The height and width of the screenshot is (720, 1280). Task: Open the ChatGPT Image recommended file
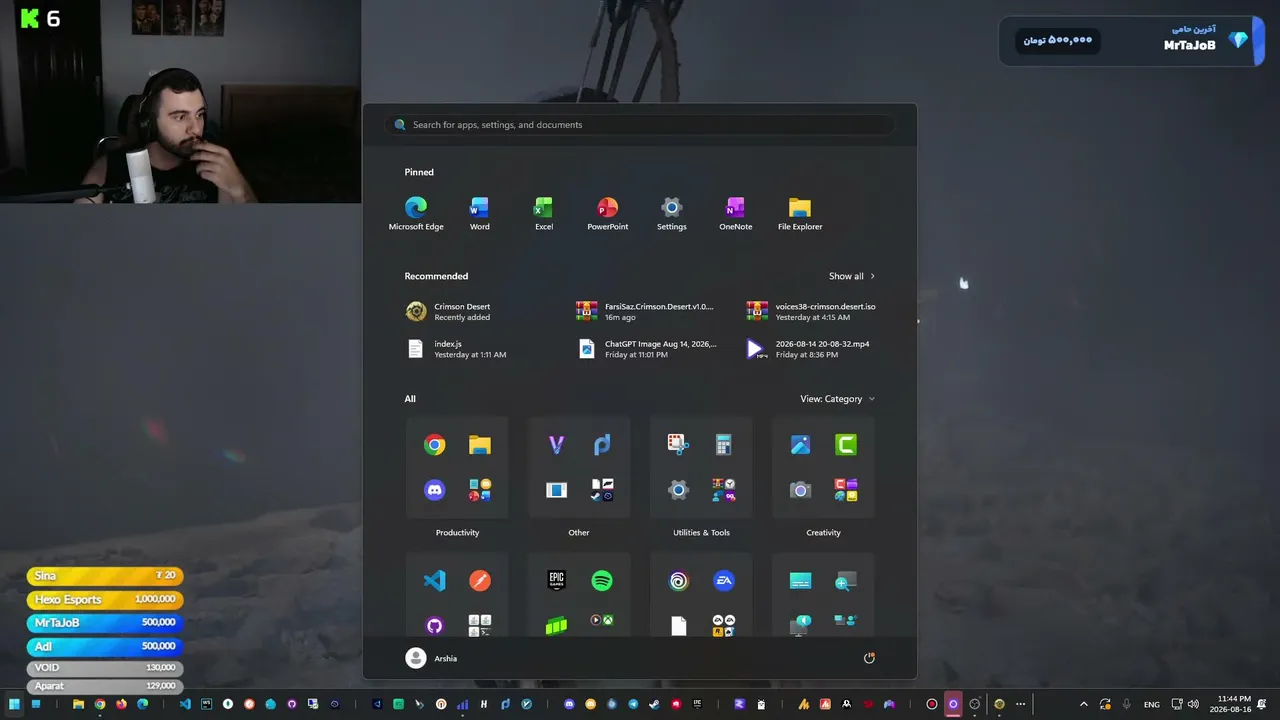(649, 349)
